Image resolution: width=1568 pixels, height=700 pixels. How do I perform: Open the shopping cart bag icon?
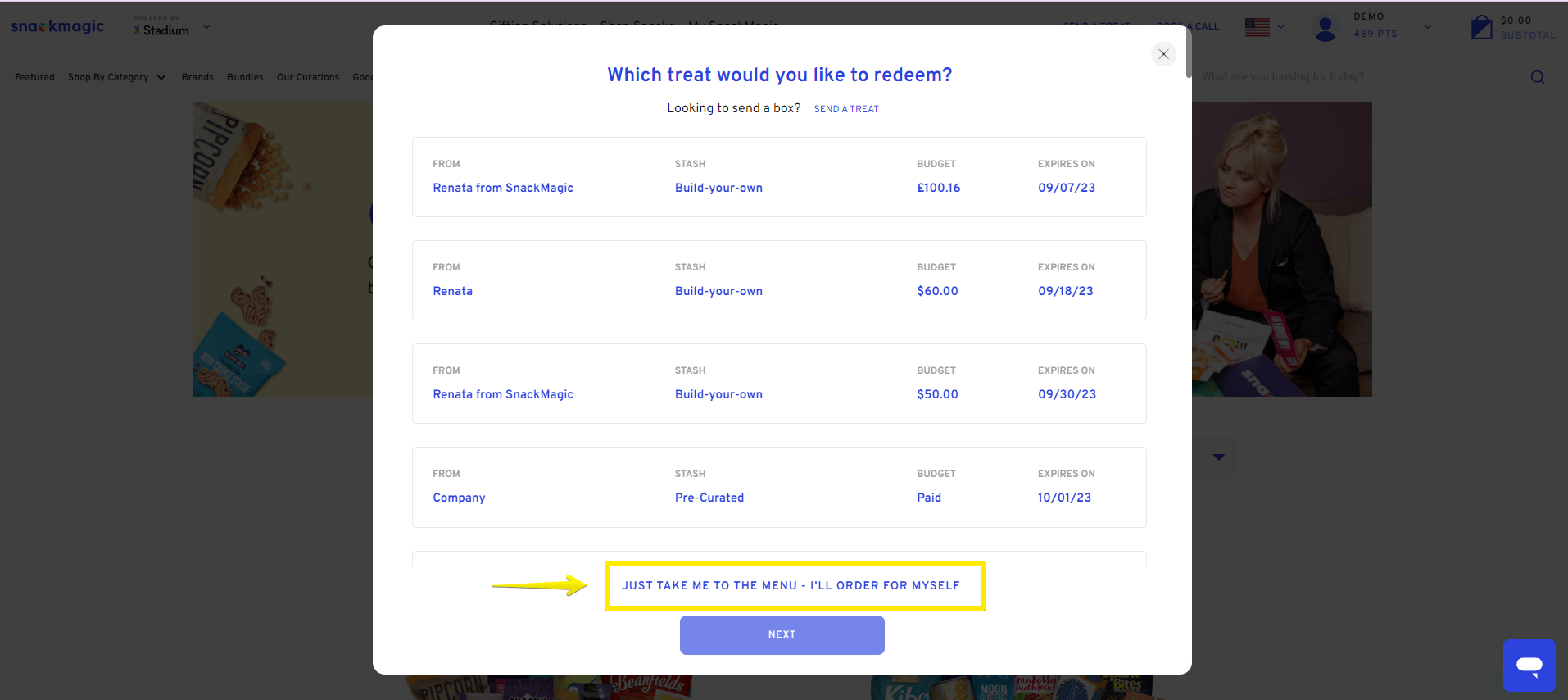point(1481,27)
